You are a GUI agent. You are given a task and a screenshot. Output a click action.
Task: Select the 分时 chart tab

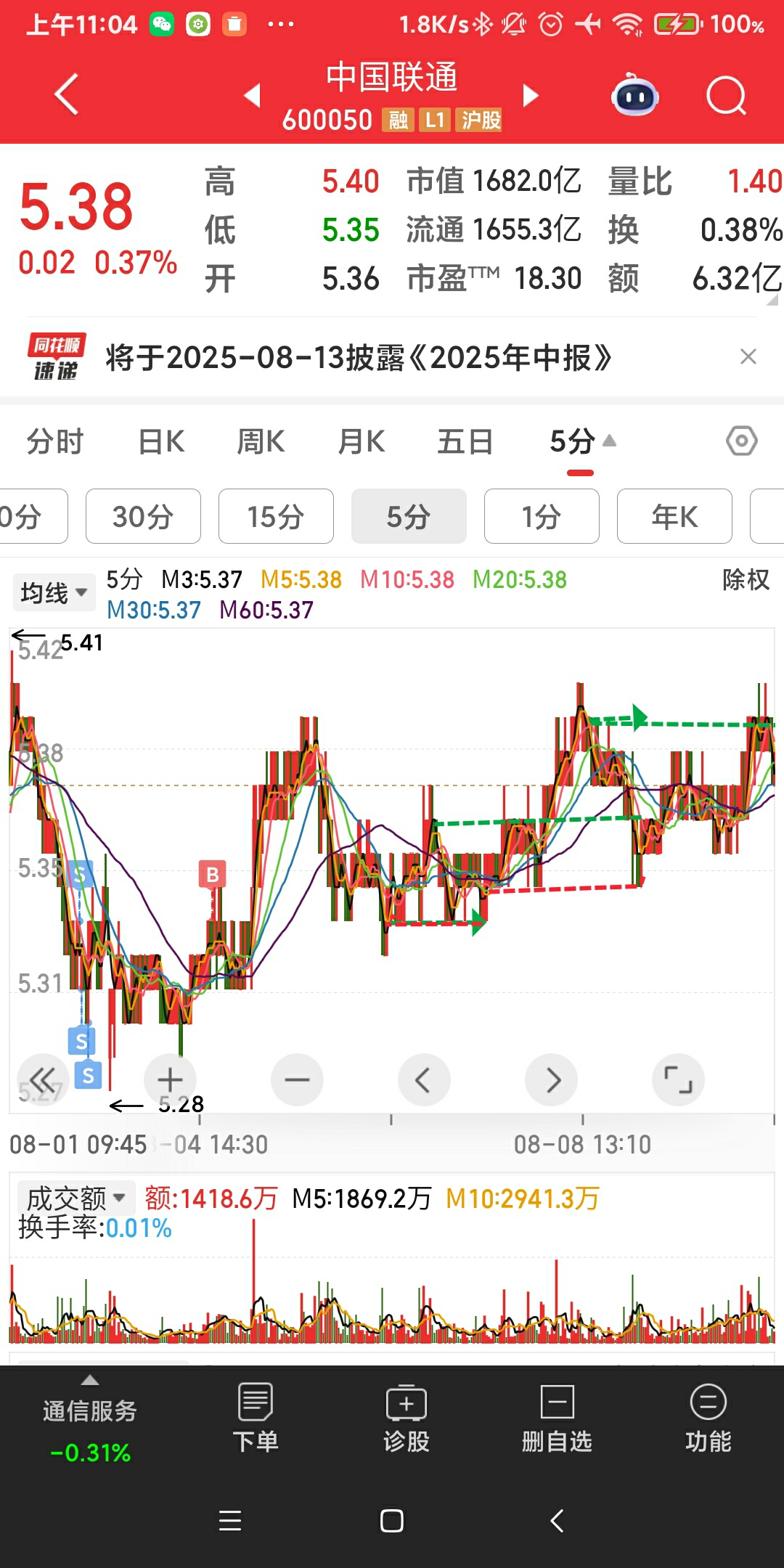click(55, 441)
